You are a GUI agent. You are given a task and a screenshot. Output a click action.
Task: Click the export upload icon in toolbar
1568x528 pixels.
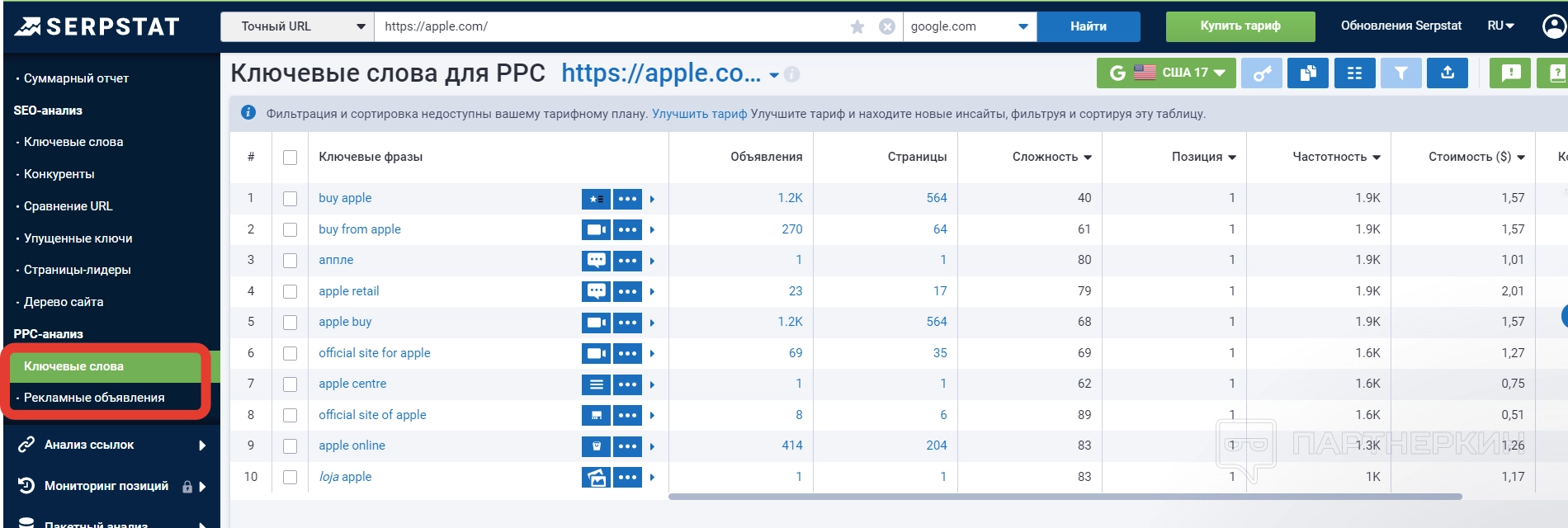pyautogui.click(x=1448, y=73)
